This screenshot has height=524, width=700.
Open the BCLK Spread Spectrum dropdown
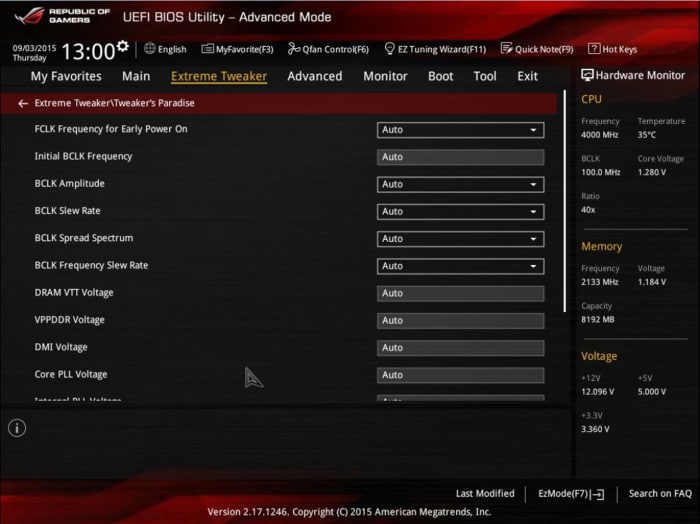[460, 239]
